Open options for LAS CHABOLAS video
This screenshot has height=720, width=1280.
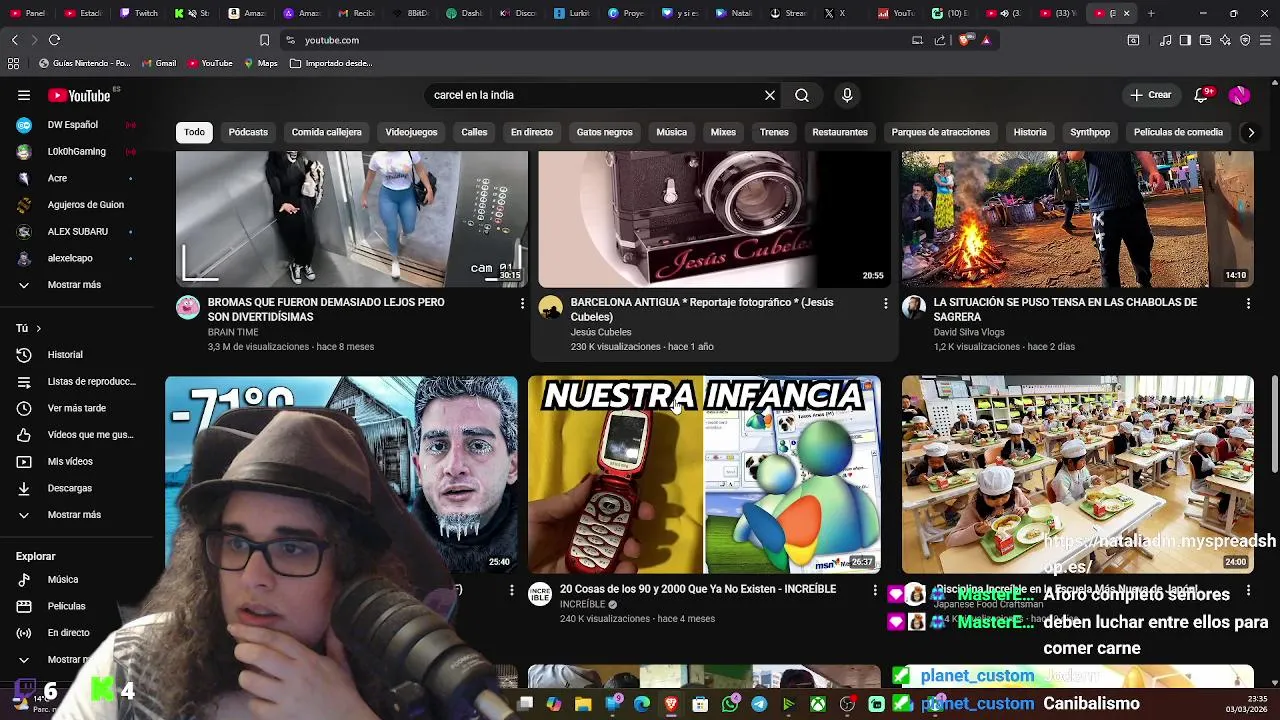point(1248,303)
